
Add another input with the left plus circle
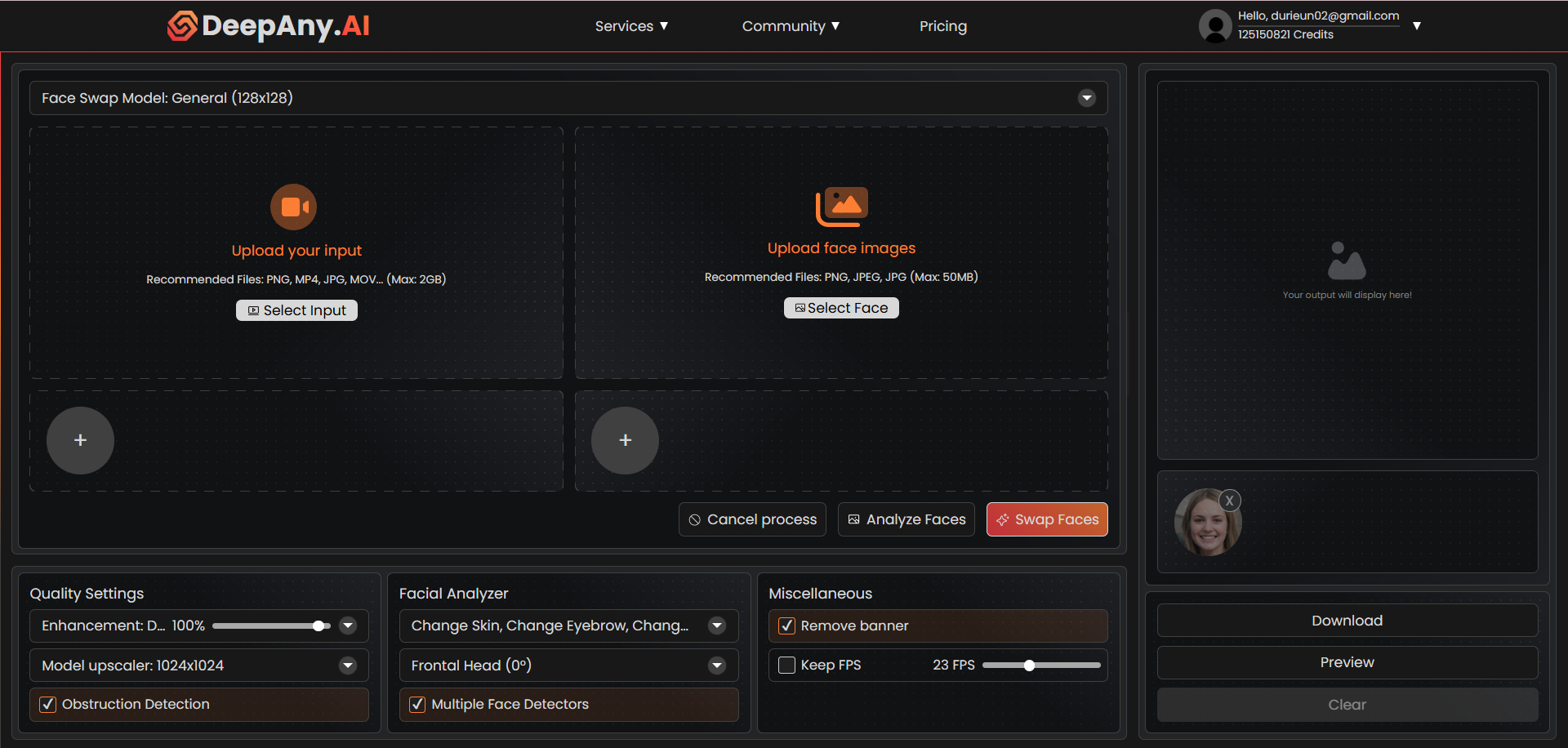80,440
